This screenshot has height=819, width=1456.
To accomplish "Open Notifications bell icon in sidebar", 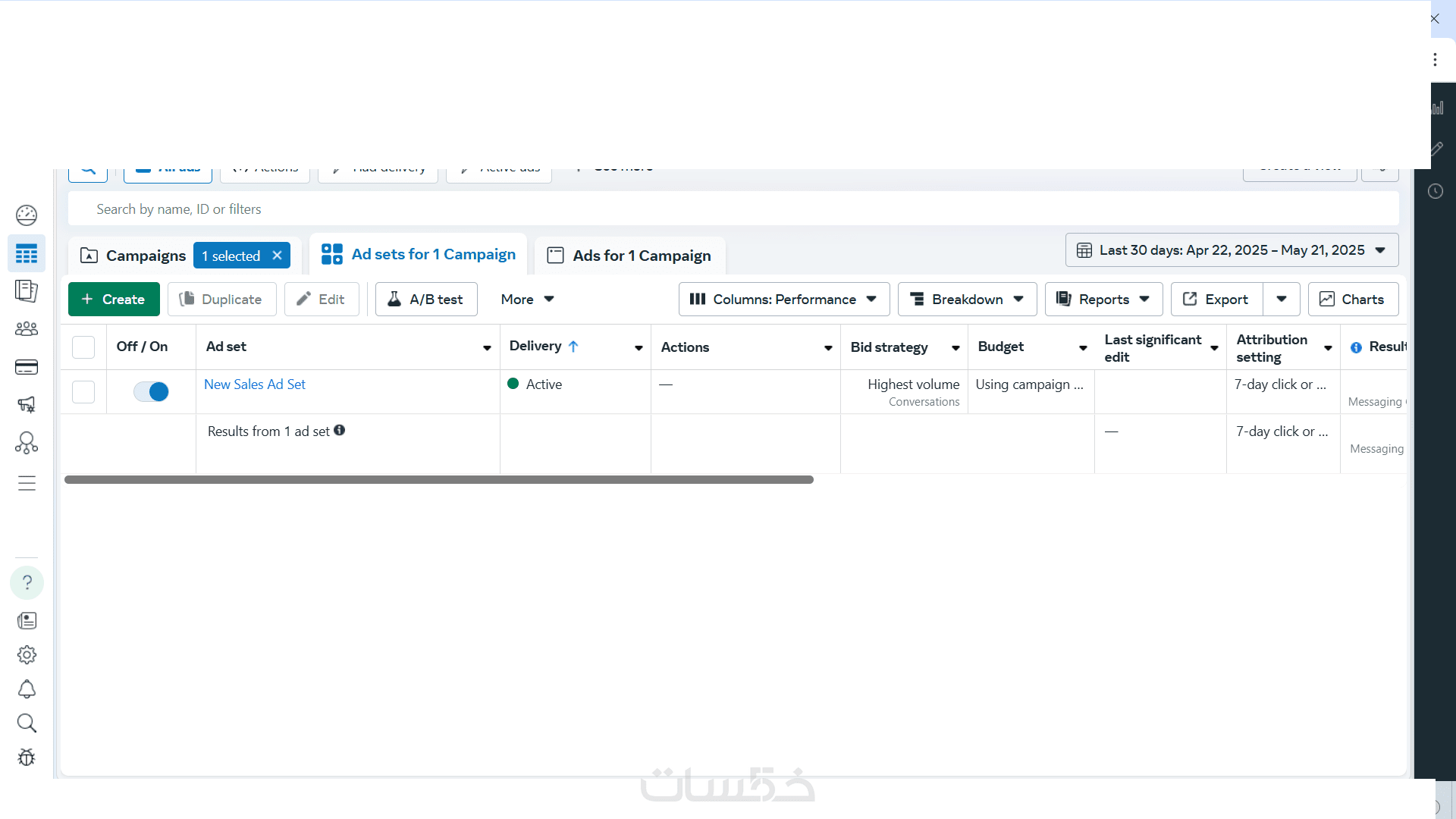I will tap(27, 689).
